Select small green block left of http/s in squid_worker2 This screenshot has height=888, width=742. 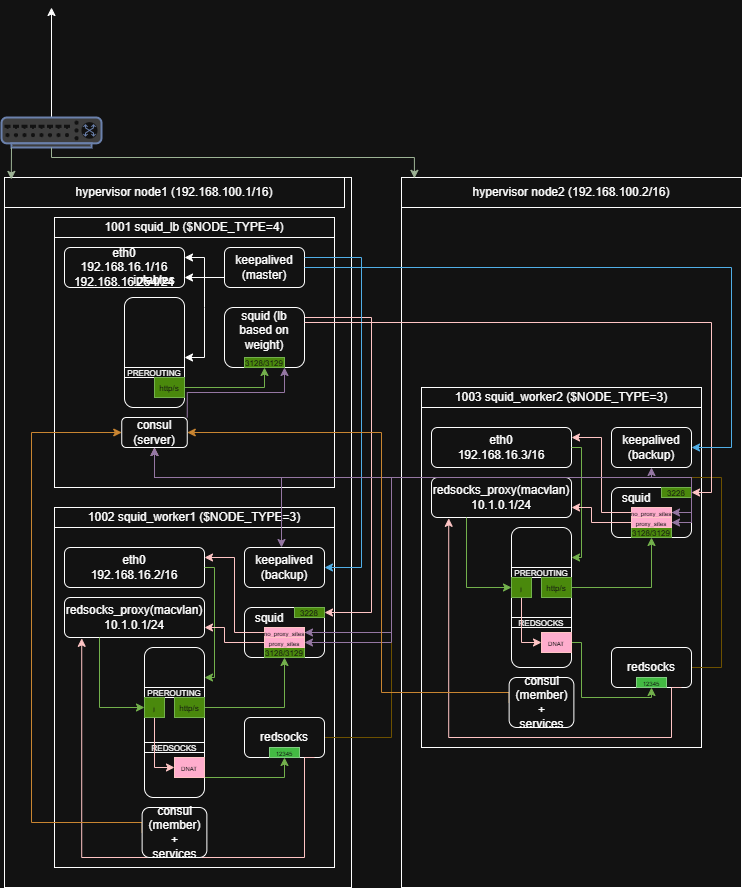(521, 588)
